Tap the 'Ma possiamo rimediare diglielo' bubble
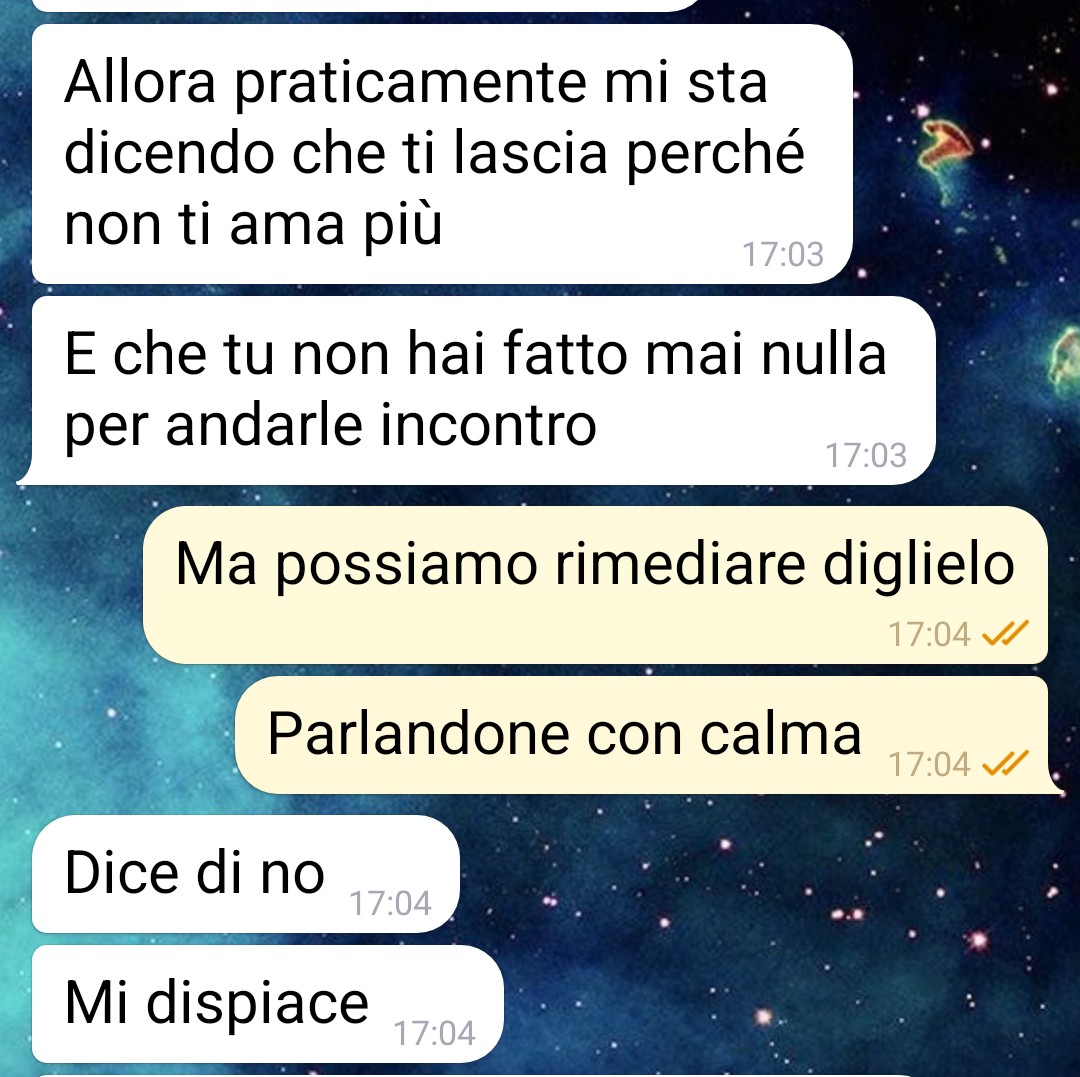The image size is (1080, 1077). [595, 585]
